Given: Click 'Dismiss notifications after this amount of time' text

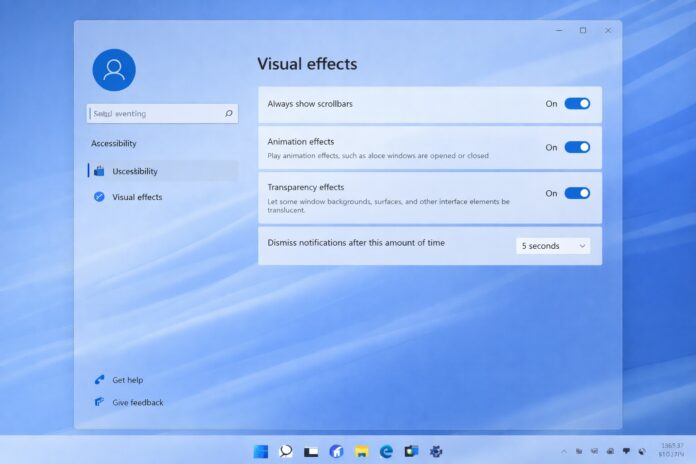Looking at the screenshot, I should (356, 243).
